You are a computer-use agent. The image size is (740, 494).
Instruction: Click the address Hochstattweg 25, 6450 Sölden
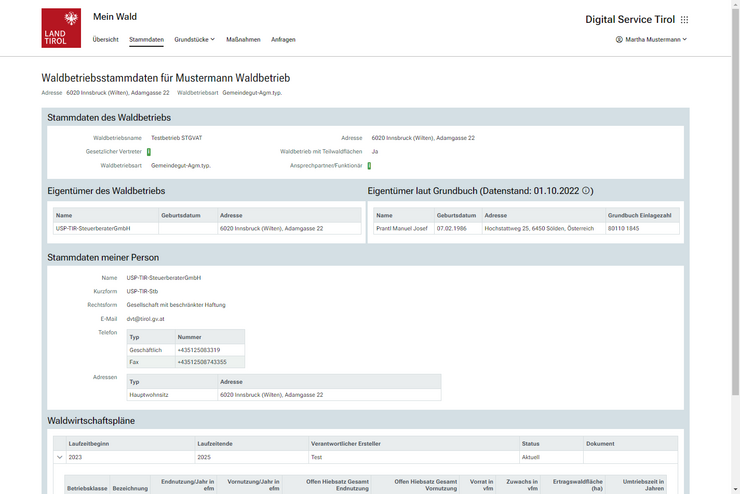pyautogui.click(x=539, y=228)
